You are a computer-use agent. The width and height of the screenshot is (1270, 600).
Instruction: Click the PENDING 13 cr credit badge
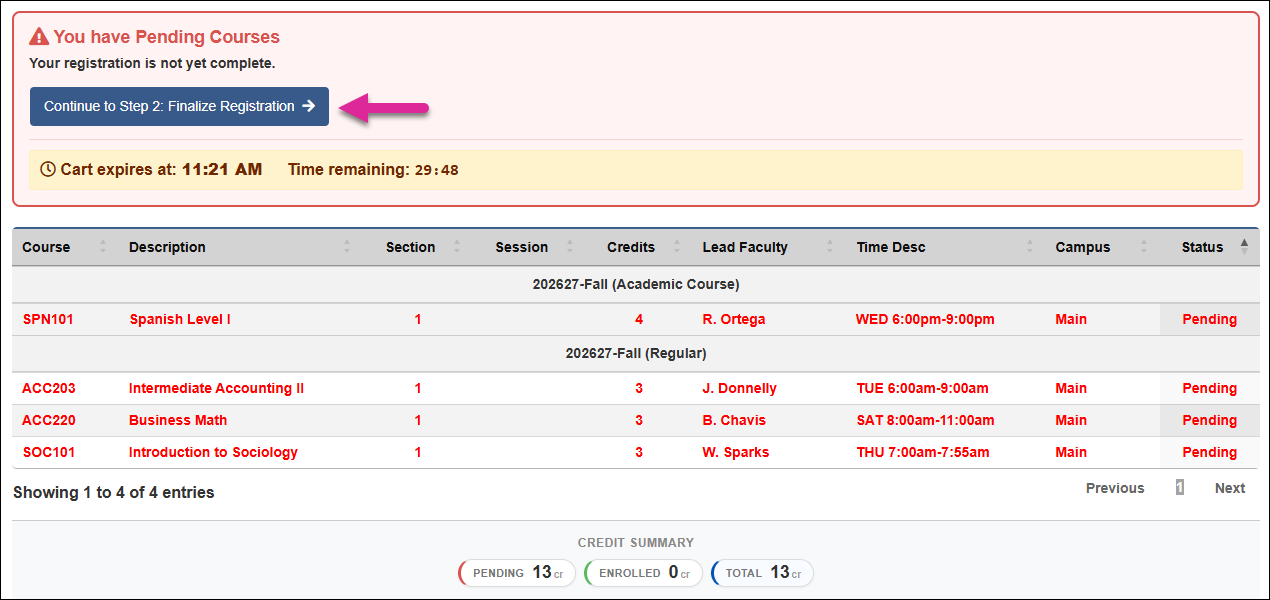[517, 573]
